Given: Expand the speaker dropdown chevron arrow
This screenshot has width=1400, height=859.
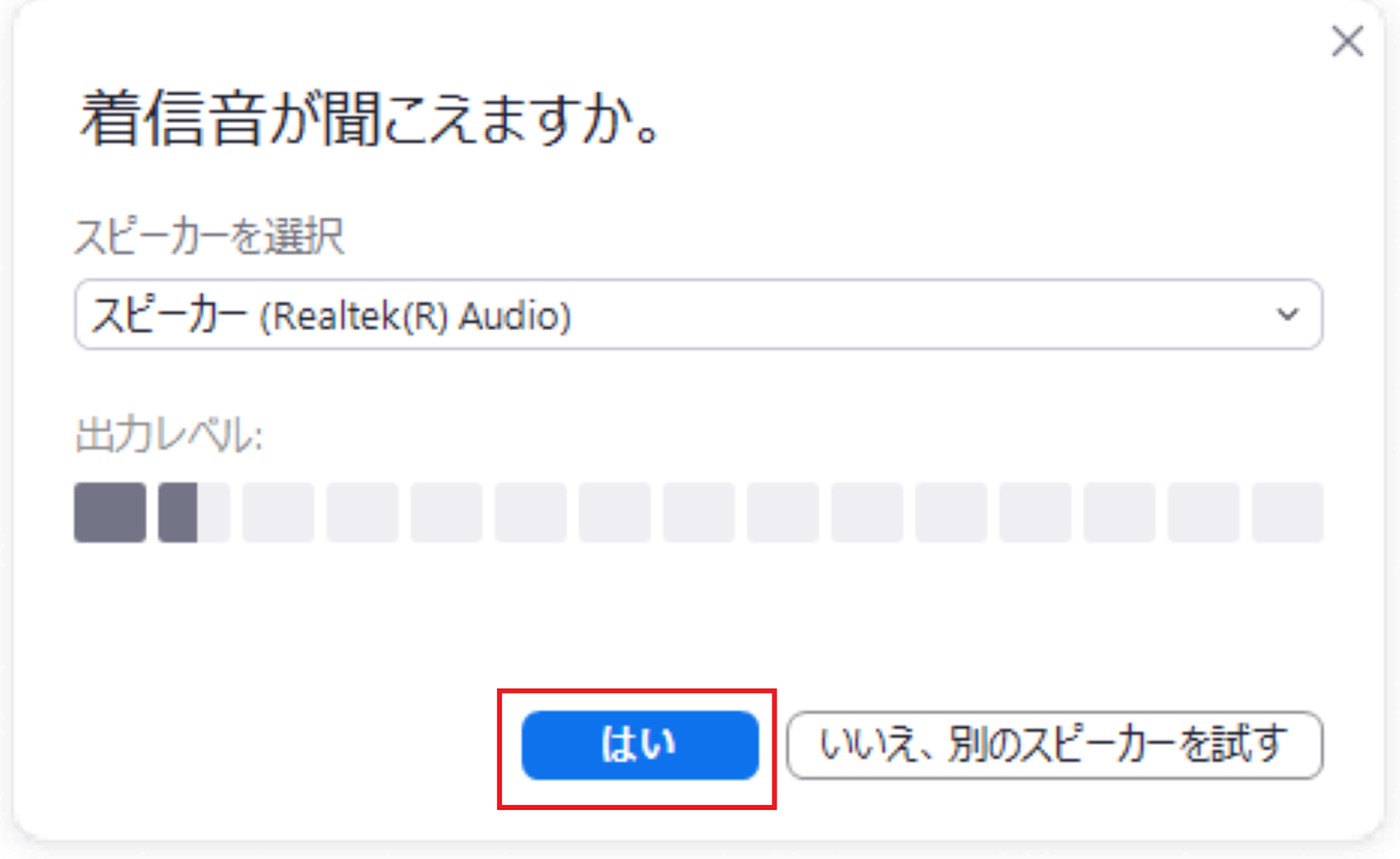Looking at the screenshot, I should click(x=1287, y=314).
